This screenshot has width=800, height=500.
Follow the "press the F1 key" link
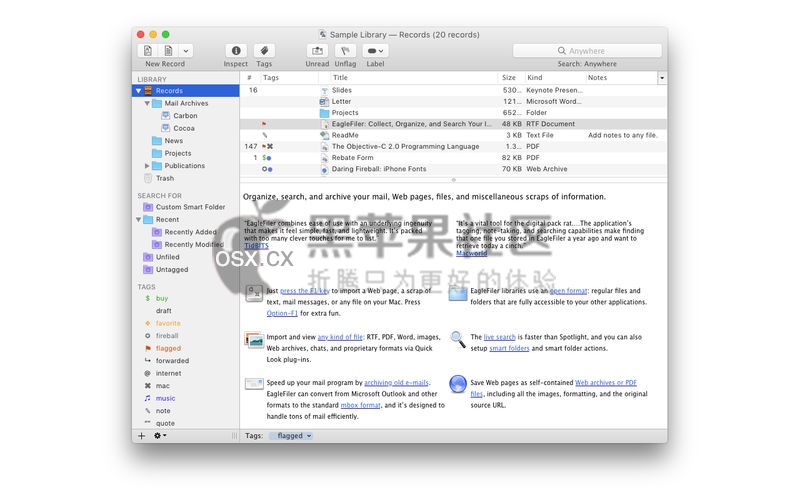pos(305,291)
